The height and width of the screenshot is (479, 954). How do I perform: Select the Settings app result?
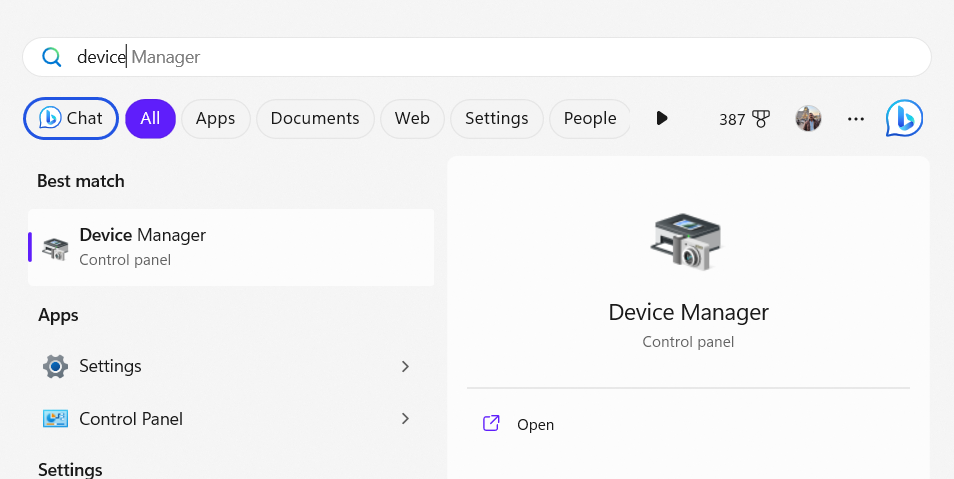tap(231, 366)
